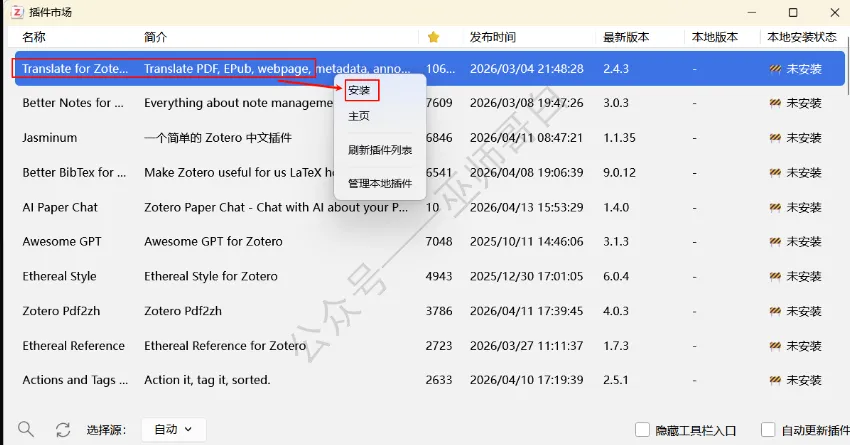Choose 刷新插件列表 in the context menu

(x=380, y=150)
